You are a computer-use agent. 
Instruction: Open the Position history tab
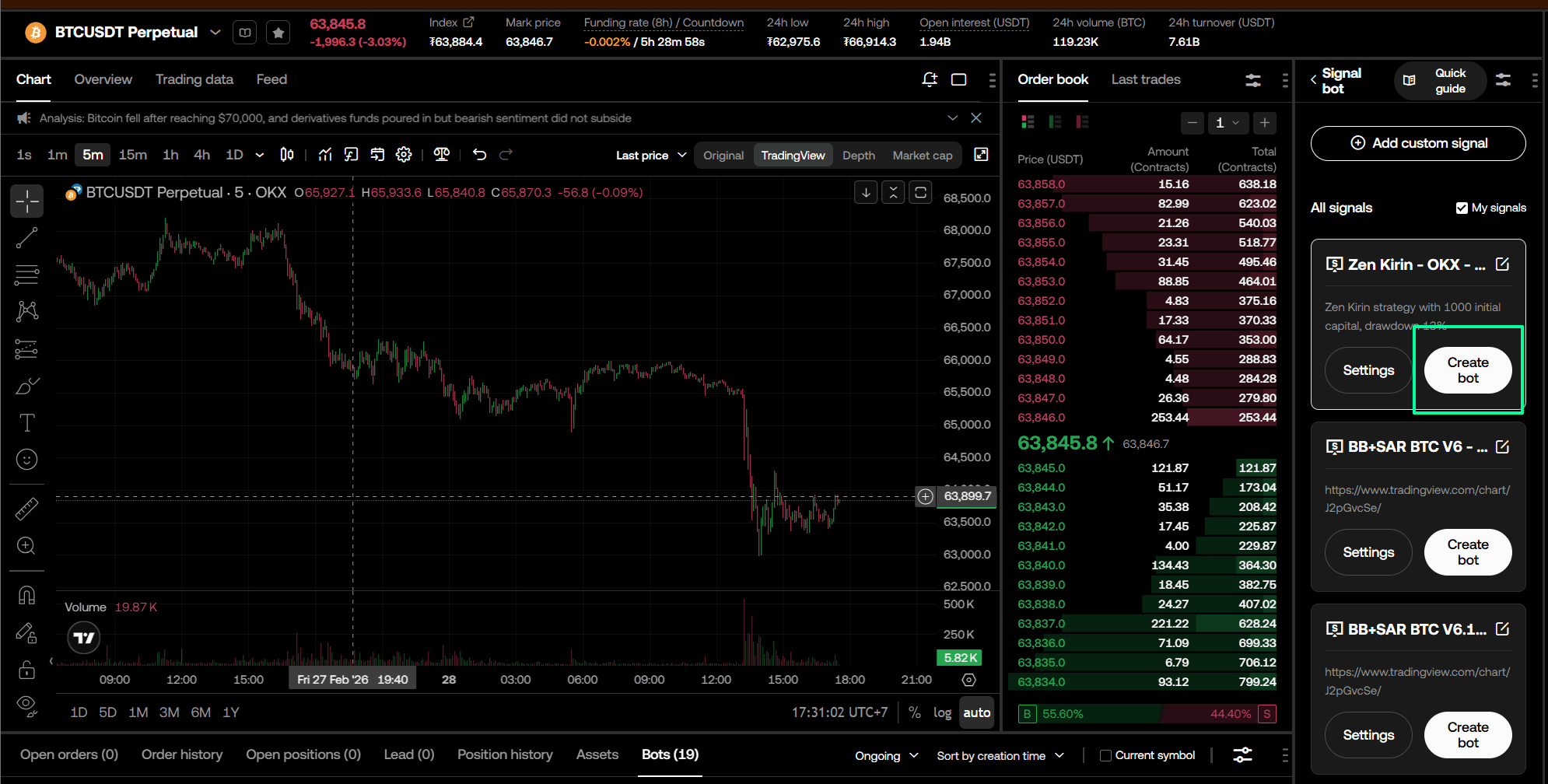click(505, 754)
